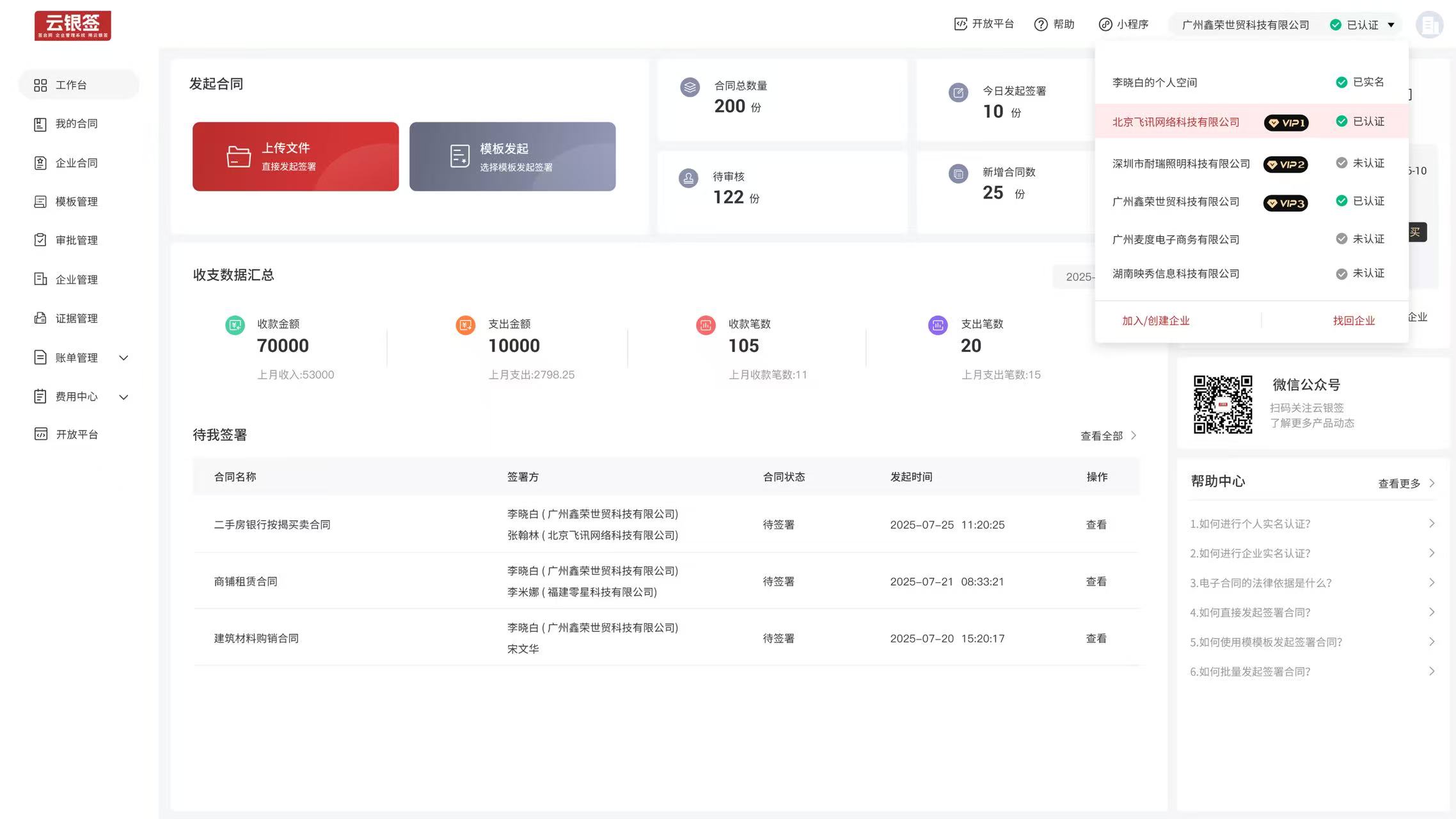Click 查看全部 for pending signatures
Screen dimensions: 1456x819
coord(1100,435)
